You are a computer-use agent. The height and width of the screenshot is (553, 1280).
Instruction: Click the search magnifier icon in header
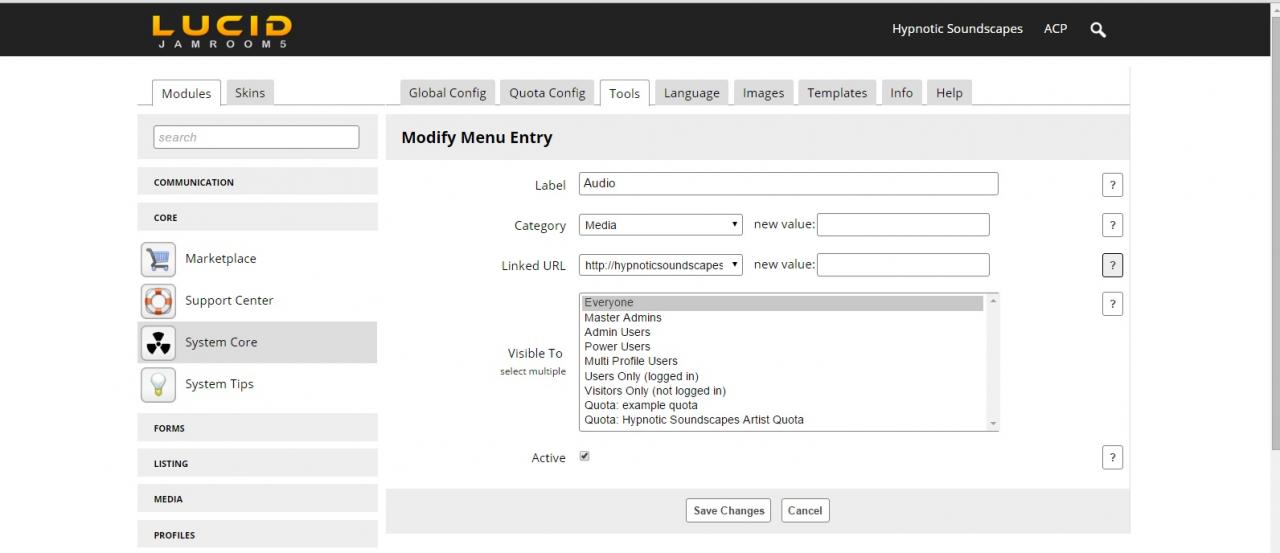pos(1098,30)
